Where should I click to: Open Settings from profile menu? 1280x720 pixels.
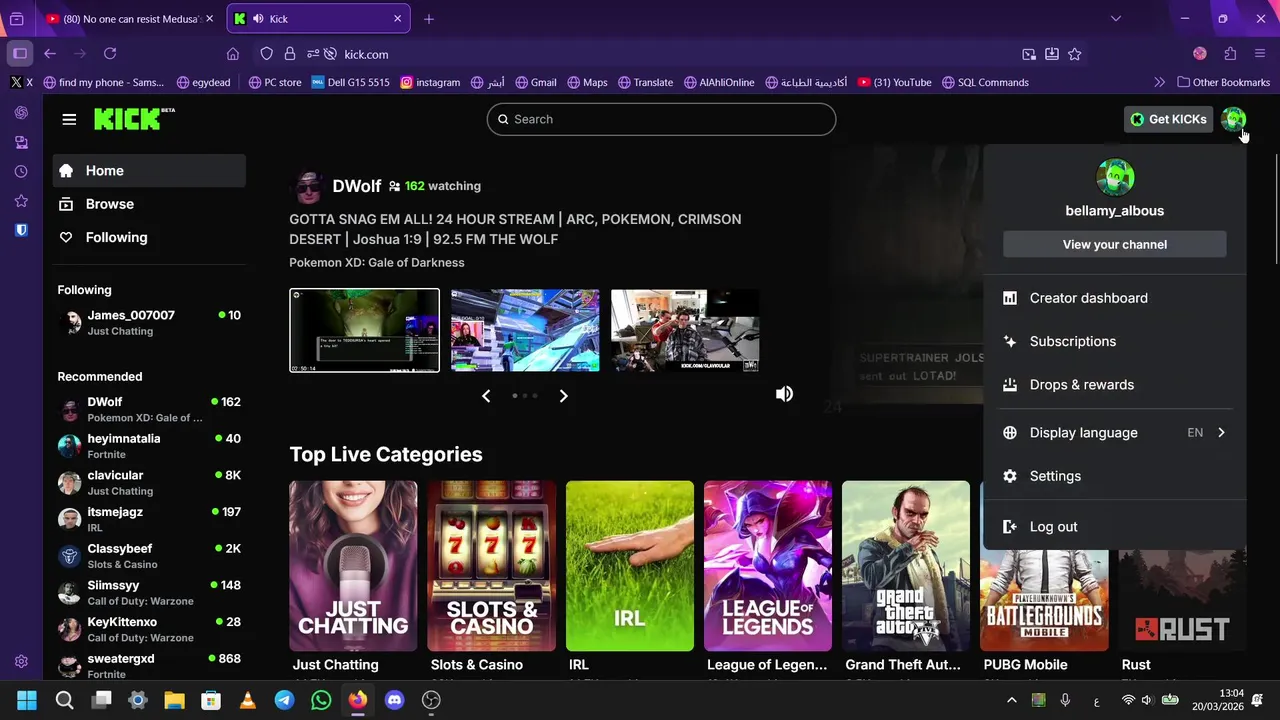[1114, 476]
